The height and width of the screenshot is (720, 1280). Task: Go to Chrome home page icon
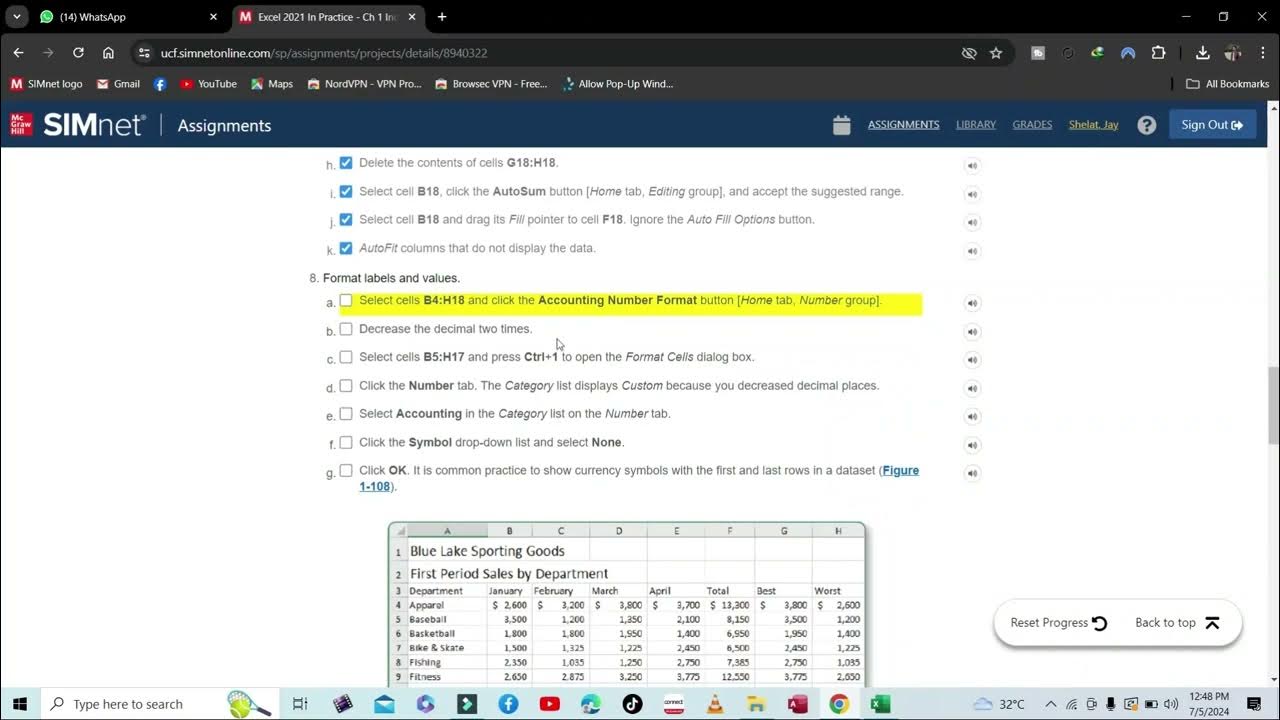coord(108,53)
